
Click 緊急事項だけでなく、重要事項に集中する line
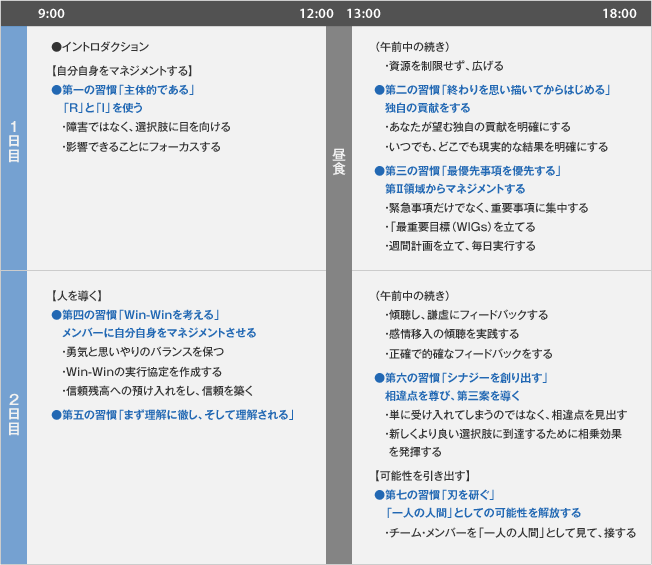click(487, 208)
